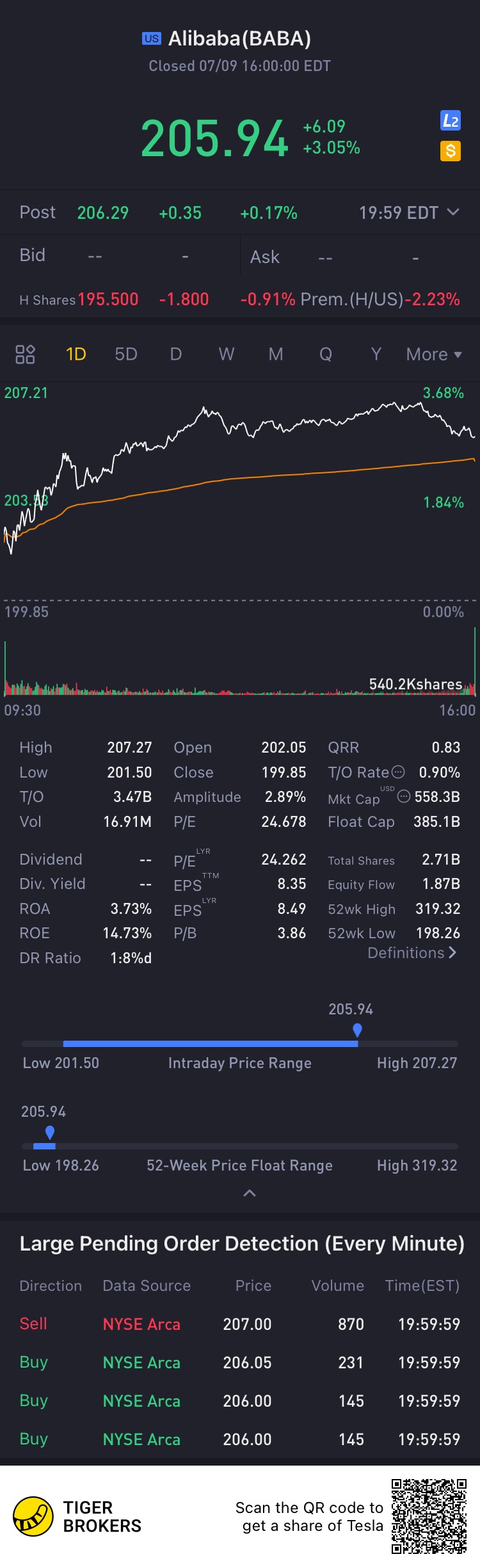
Task: Tap the Tiger Brokers logo
Action: tap(33, 1516)
